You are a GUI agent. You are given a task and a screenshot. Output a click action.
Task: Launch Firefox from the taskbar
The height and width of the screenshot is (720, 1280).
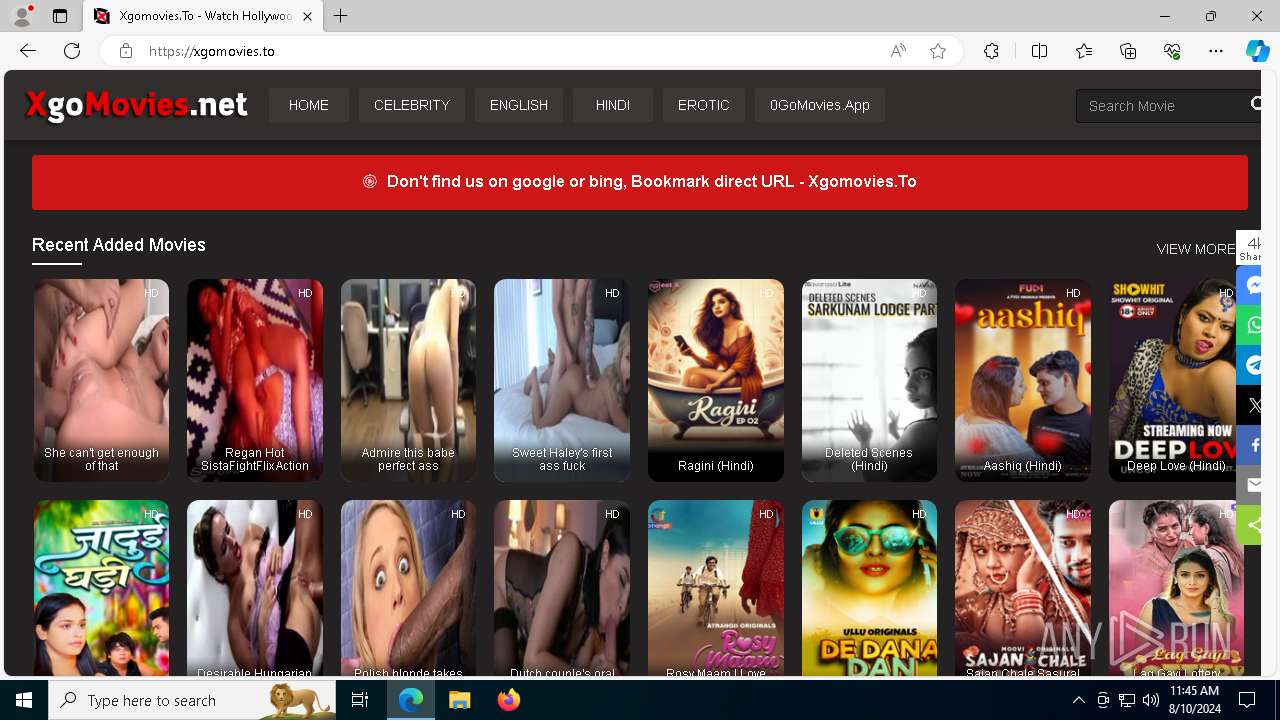[x=509, y=700]
